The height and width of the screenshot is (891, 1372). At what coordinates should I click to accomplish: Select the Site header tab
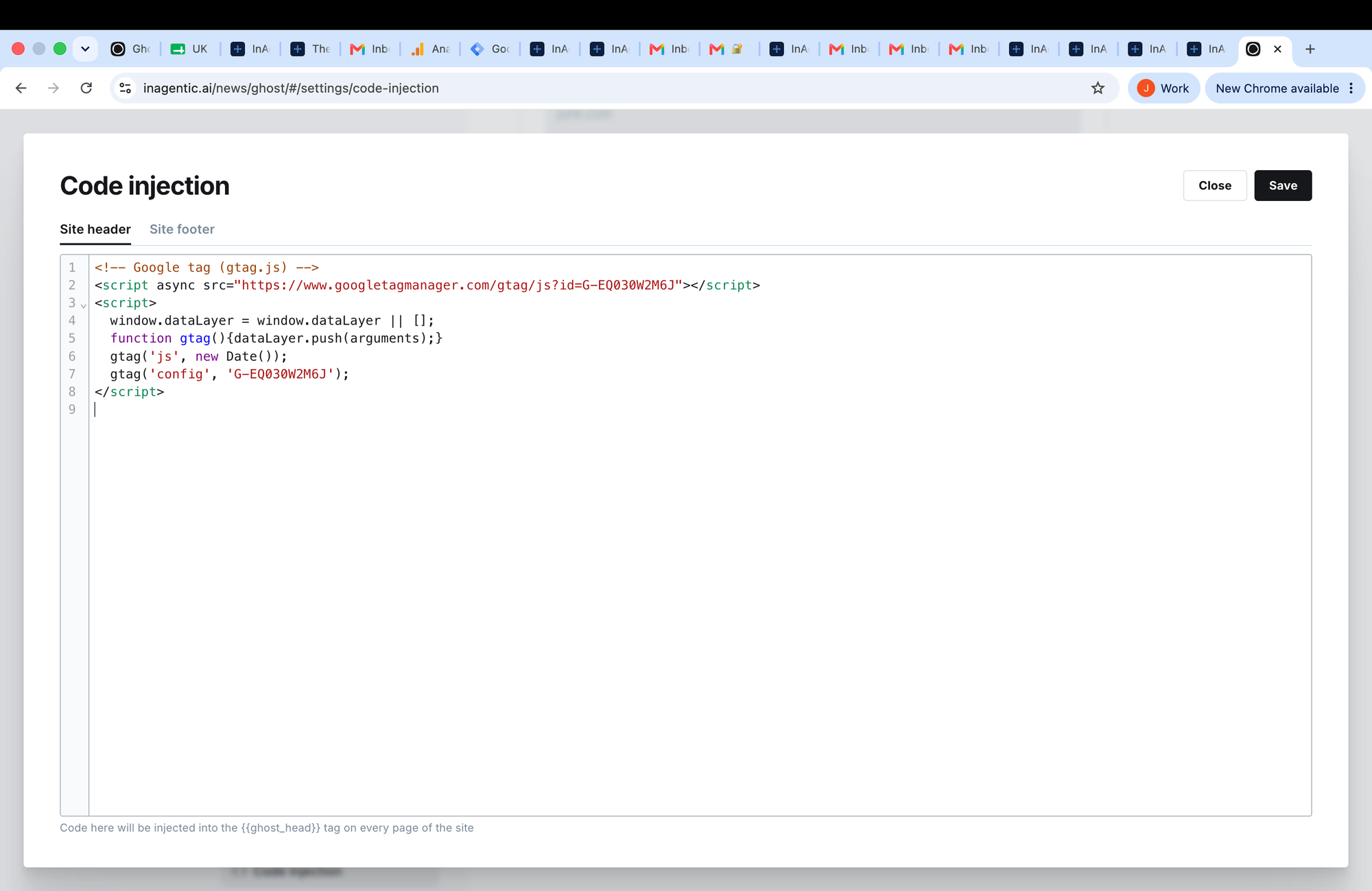95,229
